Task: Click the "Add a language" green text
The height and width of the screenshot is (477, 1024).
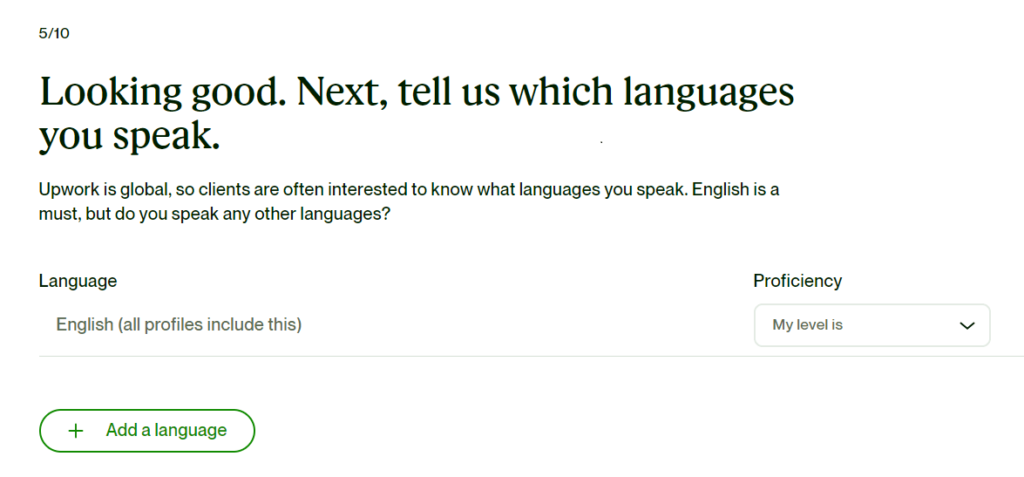Action: tap(167, 430)
